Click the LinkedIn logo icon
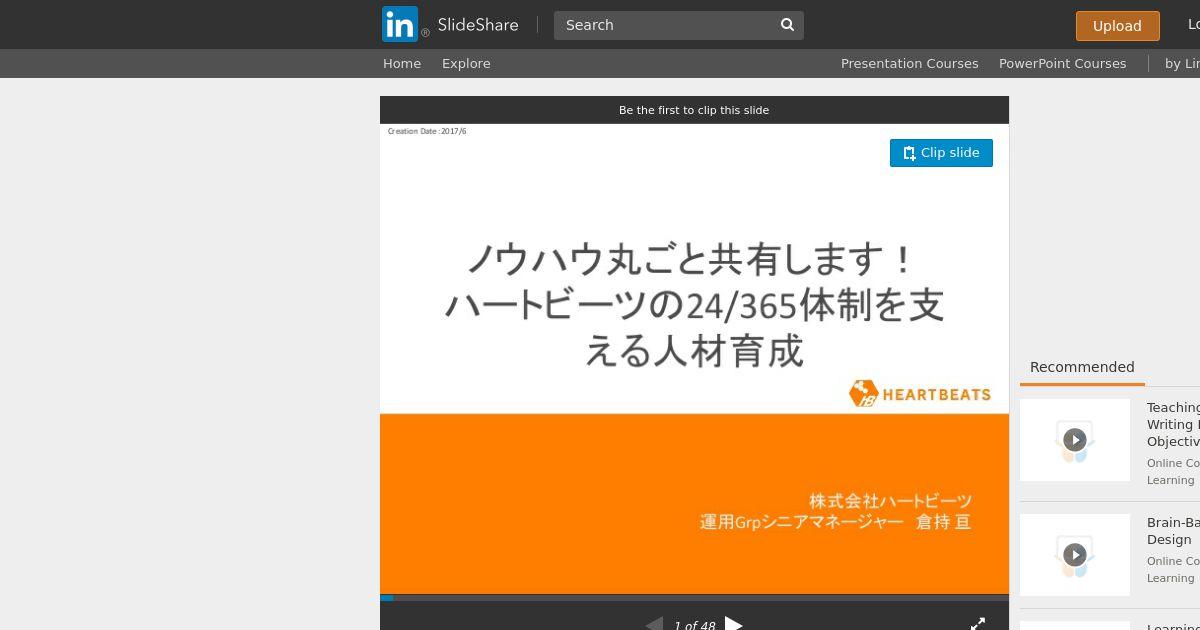The image size is (1200, 630). (400, 24)
